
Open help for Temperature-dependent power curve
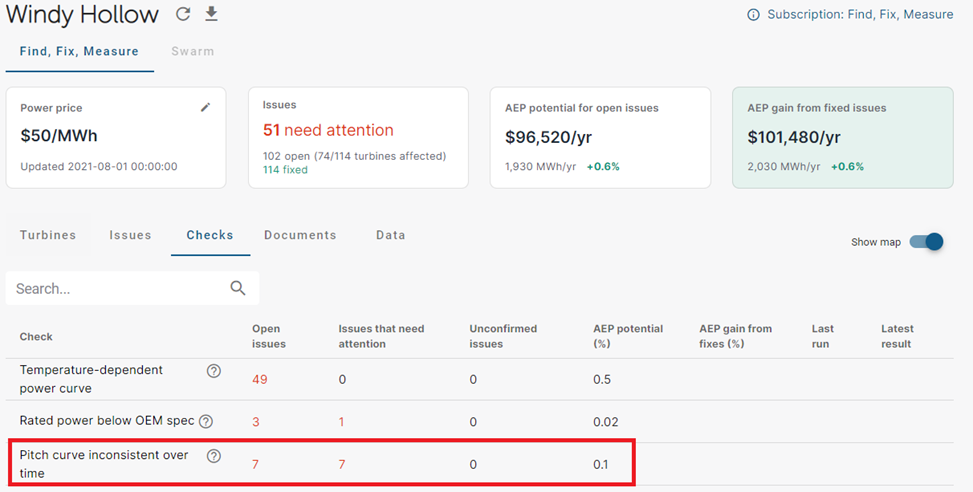213,371
